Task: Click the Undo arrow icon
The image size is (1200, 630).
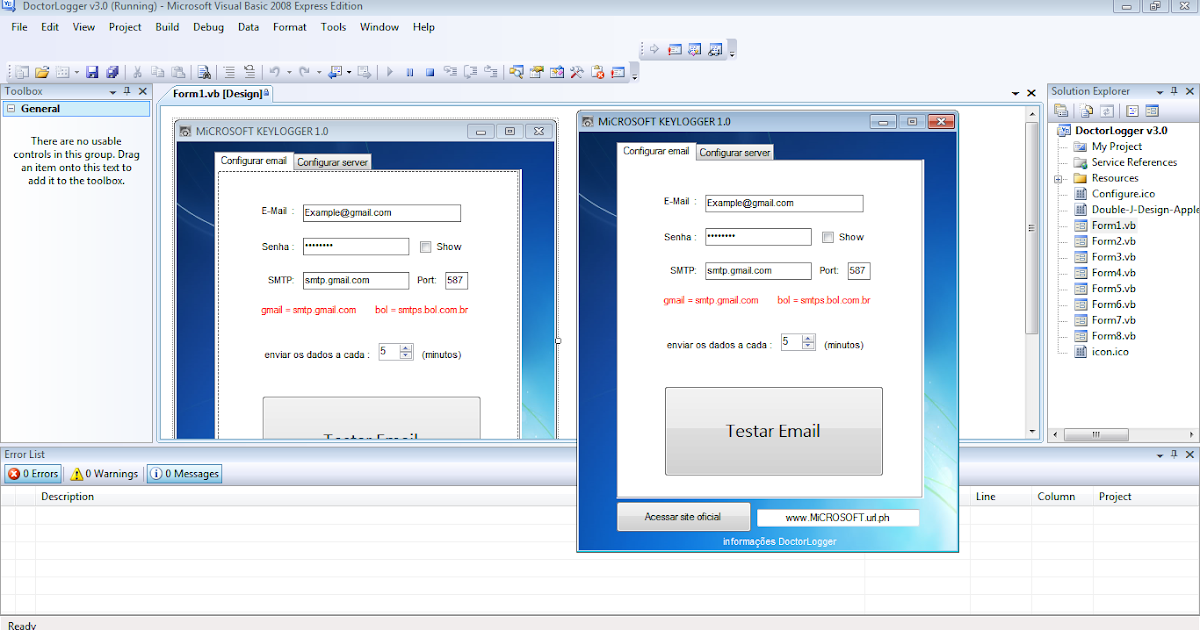Action: [274, 72]
